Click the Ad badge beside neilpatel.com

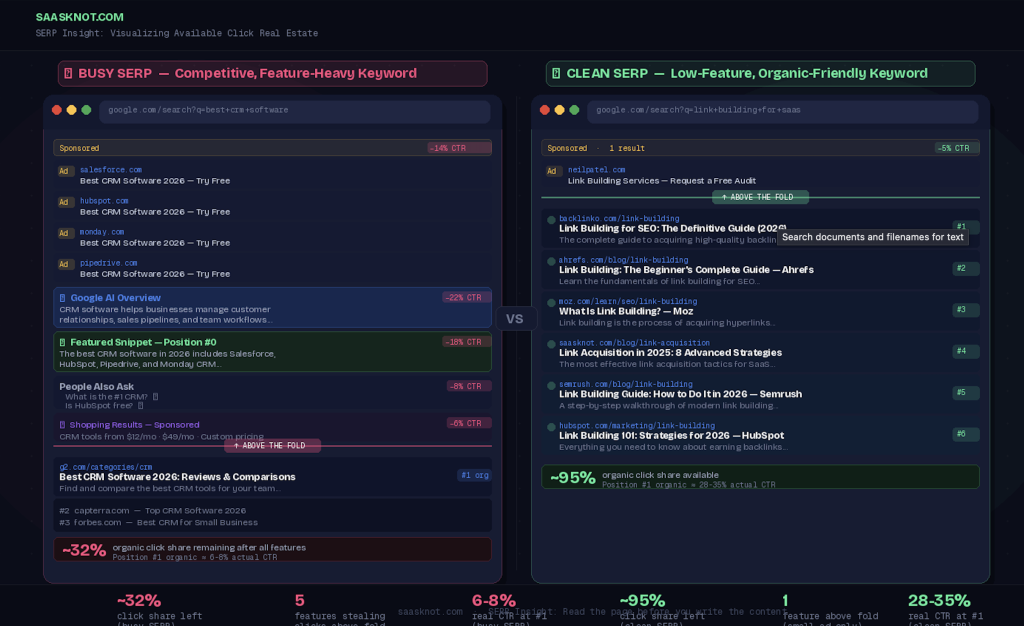pos(554,171)
